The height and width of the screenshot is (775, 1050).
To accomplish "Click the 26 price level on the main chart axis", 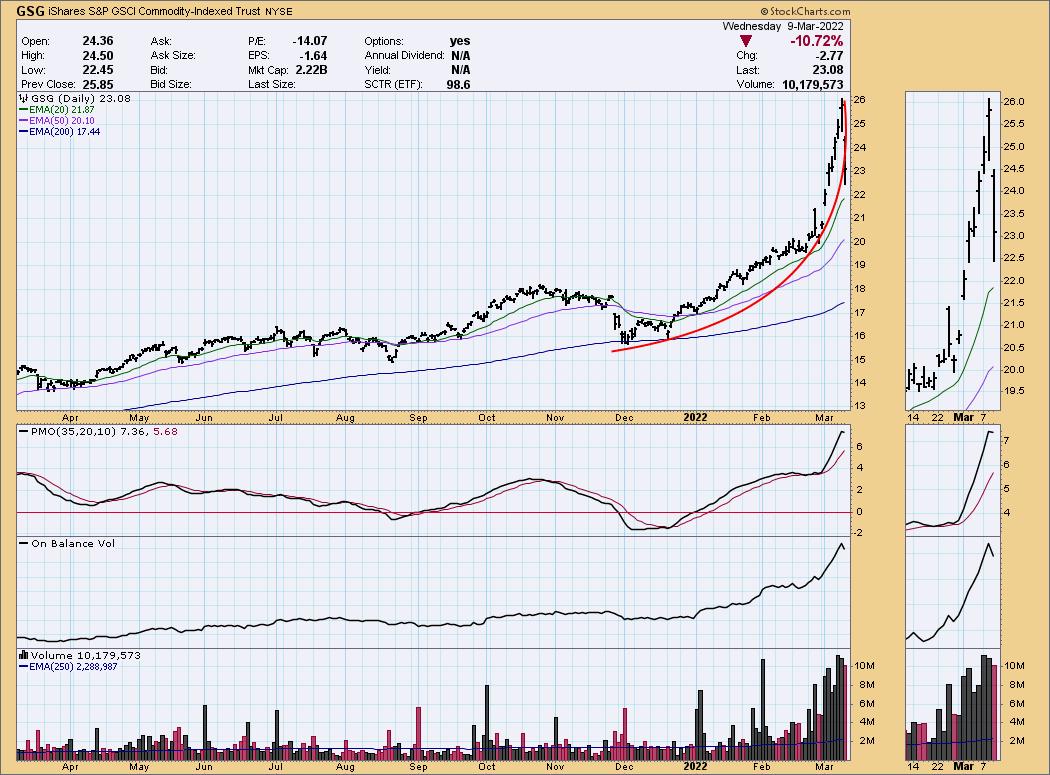I will click(860, 100).
